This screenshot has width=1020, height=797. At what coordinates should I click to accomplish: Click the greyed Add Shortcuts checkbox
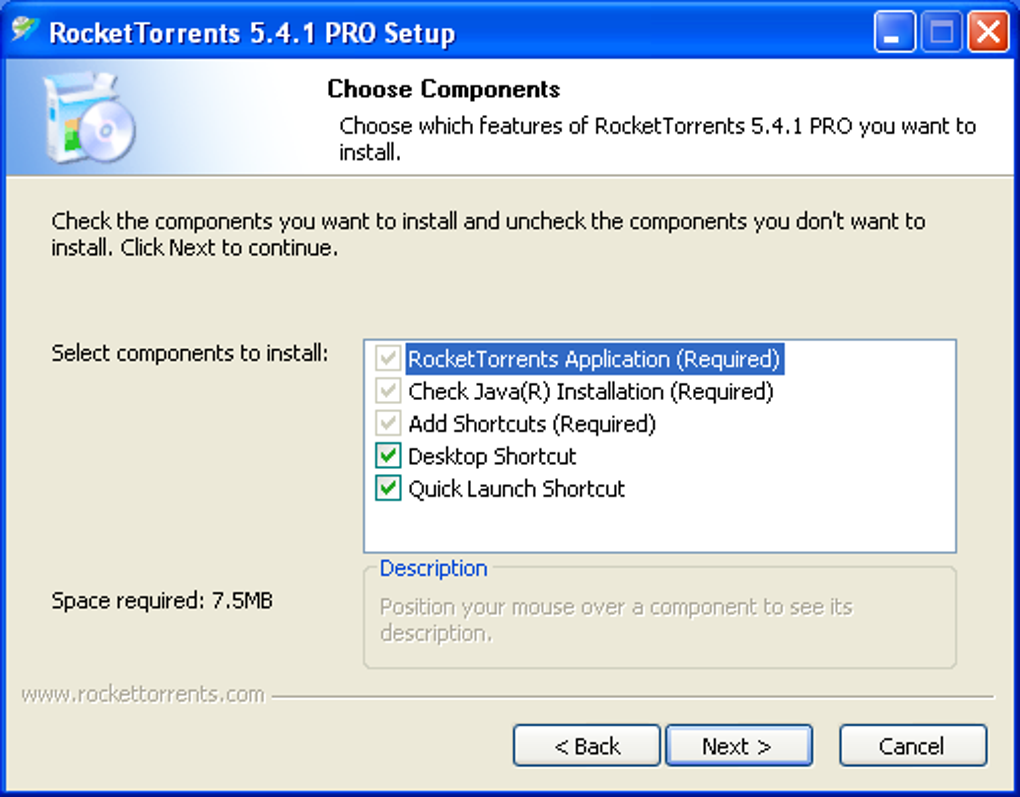pyautogui.click(x=388, y=424)
